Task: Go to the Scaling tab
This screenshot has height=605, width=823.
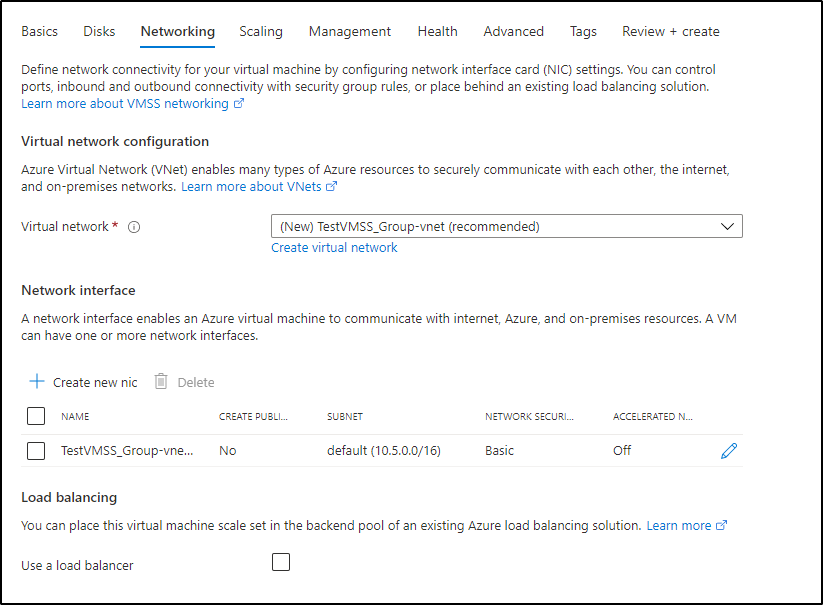Action: (x=261, y=32)
